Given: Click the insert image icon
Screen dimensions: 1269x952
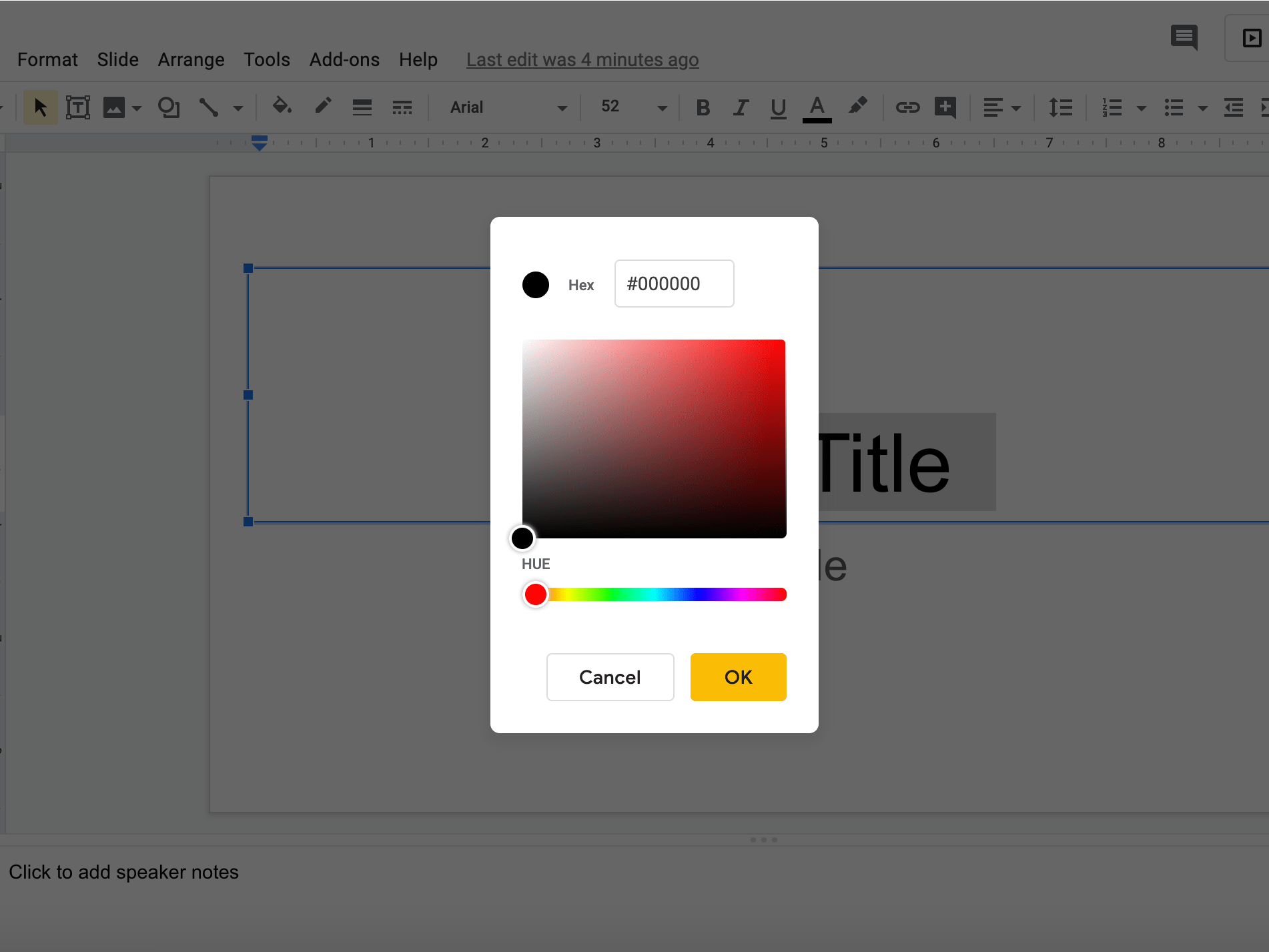Looking at the screenshot, I should pyautogui.click(x=114, y=107).
